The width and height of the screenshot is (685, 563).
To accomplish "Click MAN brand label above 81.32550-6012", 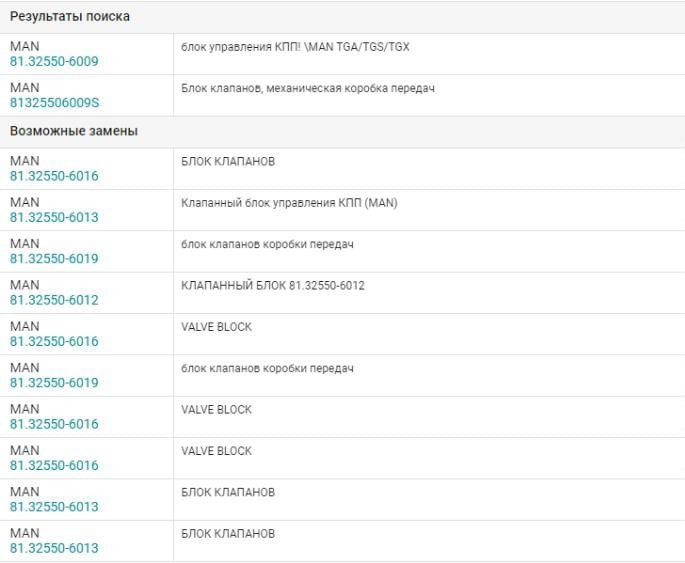I will tap(25, 285).
